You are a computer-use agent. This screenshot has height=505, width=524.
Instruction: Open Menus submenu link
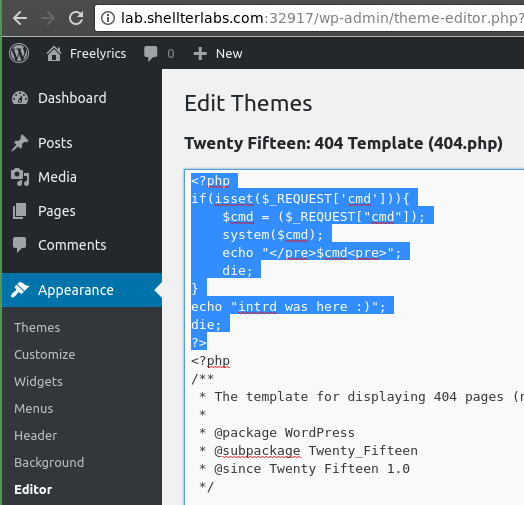point(33,408)
